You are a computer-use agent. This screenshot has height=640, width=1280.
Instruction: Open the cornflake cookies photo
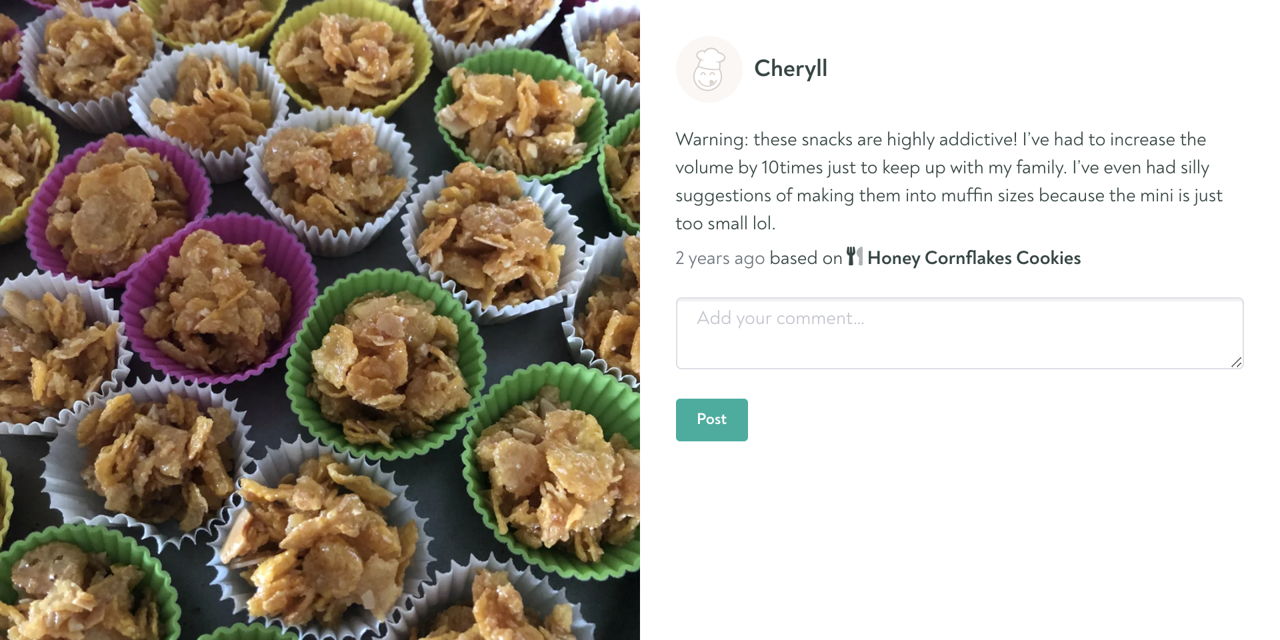(x=320, y=320)
